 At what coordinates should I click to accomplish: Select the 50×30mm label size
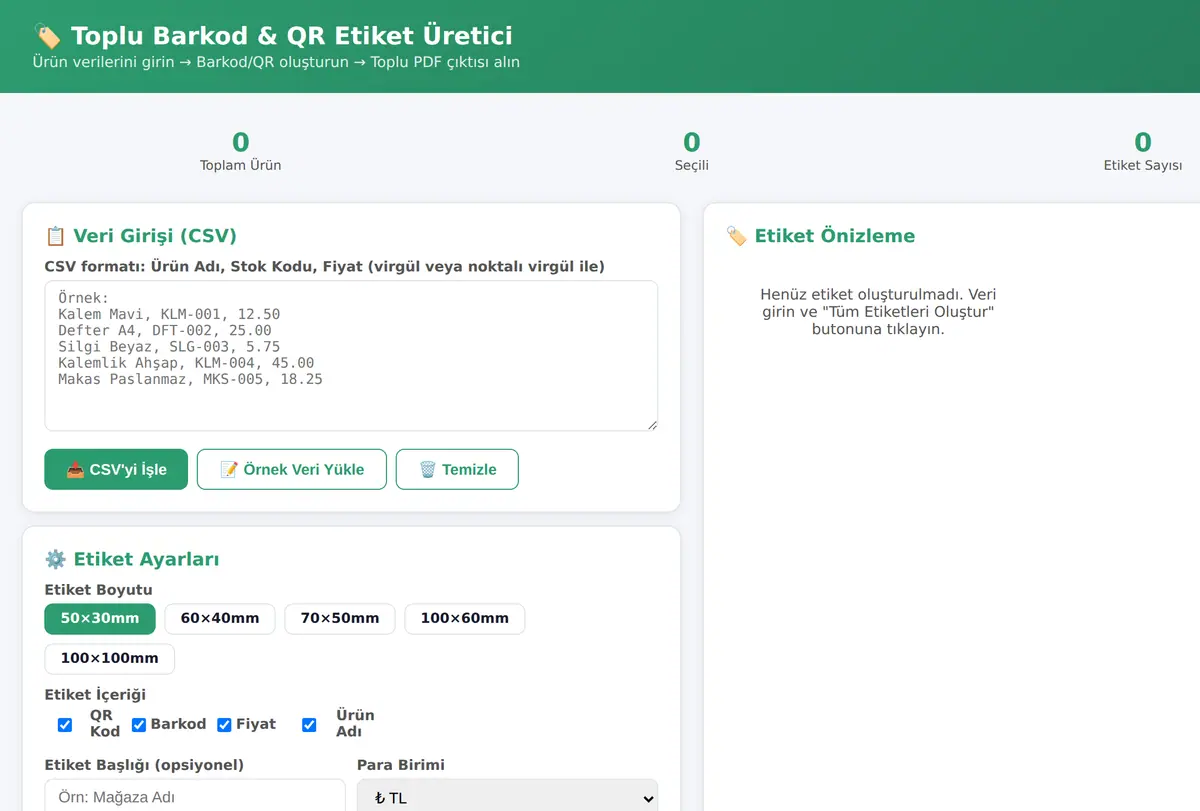coord(100,618)
